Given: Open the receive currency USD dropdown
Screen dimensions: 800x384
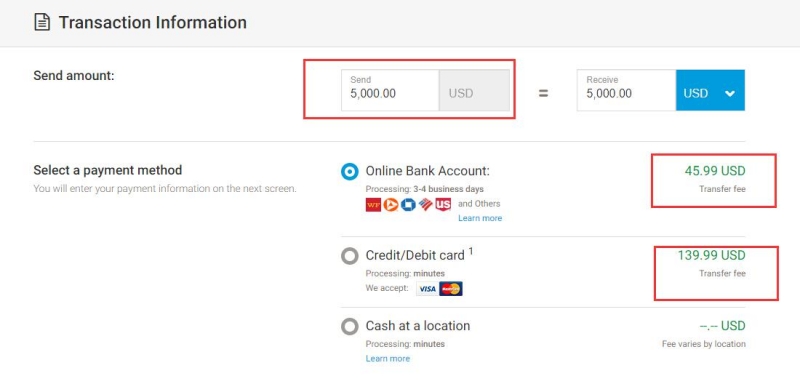Looking at the screenshot, I should (x=710, y=90).
